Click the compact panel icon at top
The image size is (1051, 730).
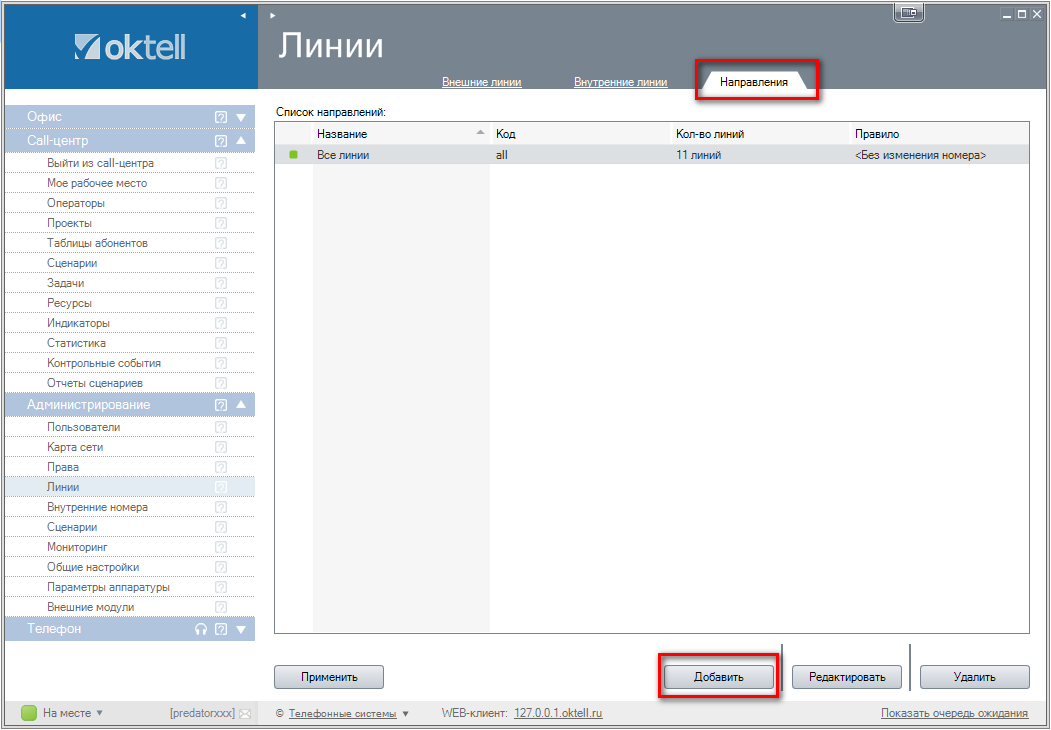click(908, 13)
